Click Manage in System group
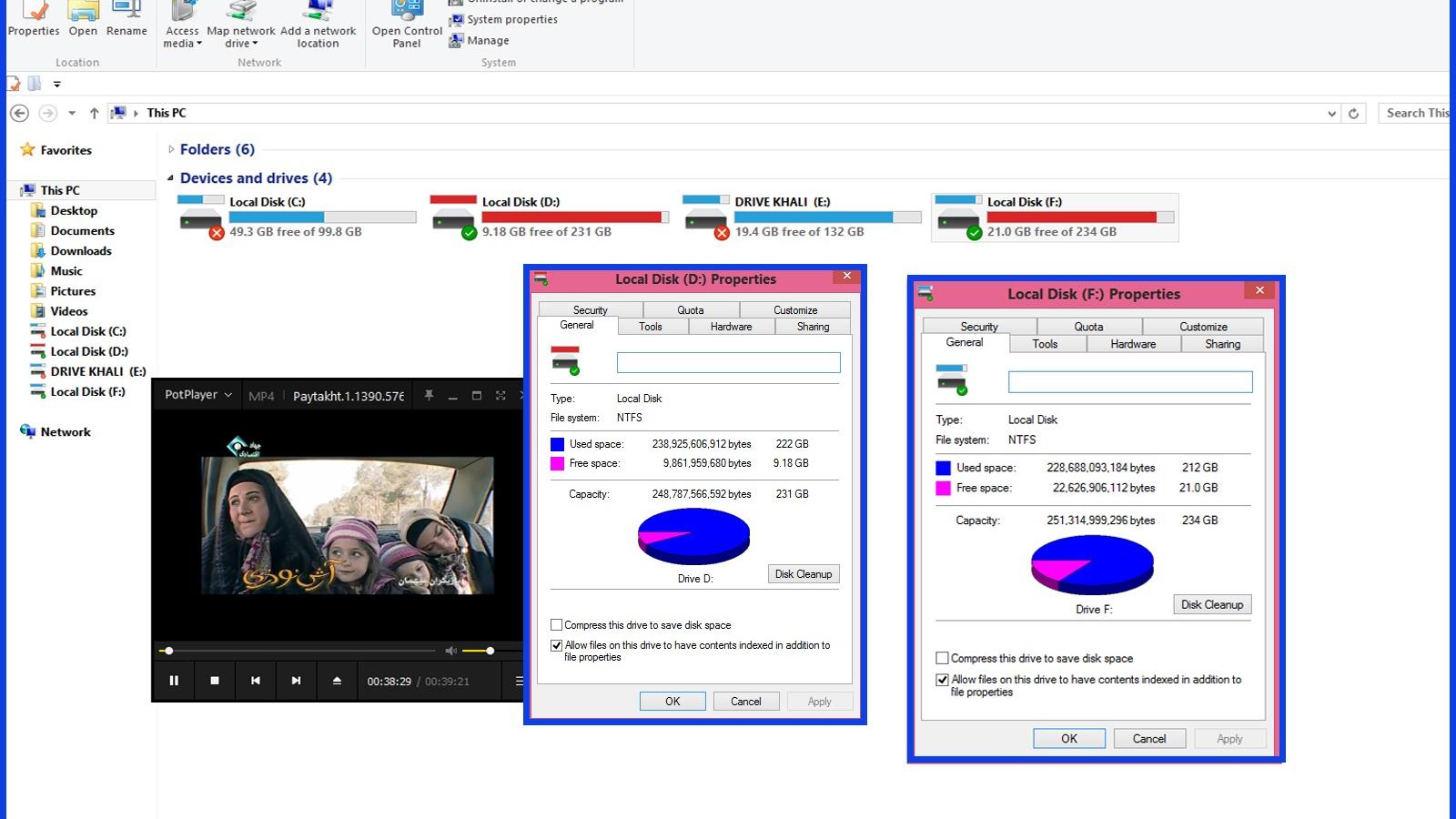Screen dimensions: 1456x819 [479, 40]
